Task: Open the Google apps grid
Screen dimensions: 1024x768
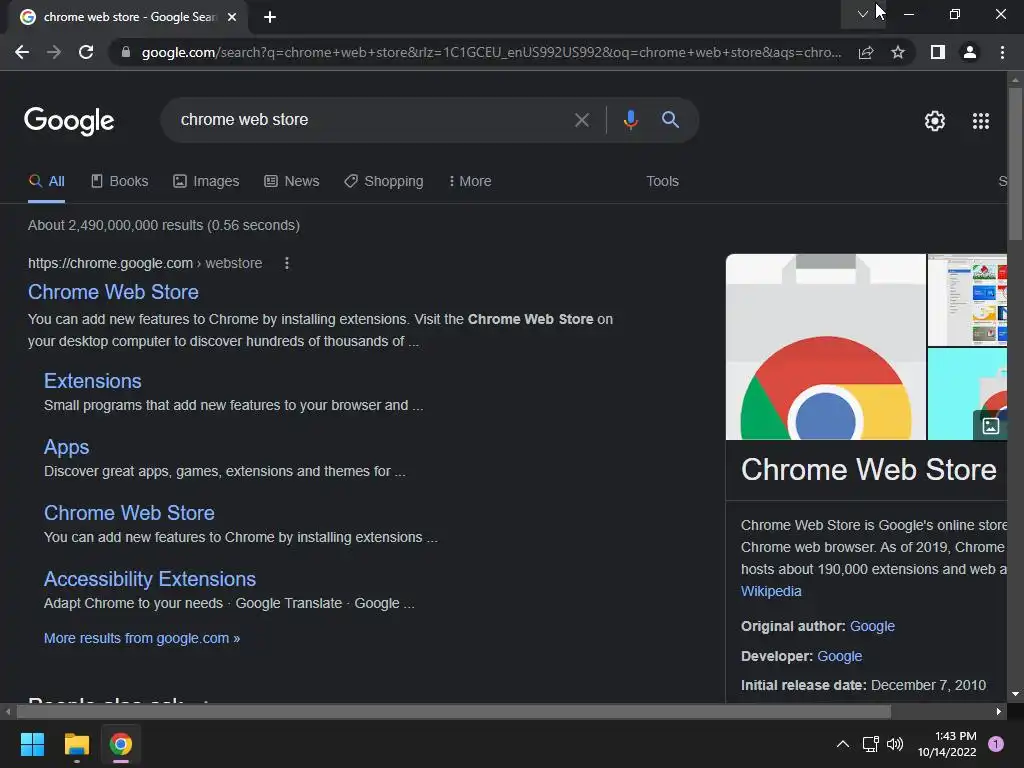Action: (981, 121)
